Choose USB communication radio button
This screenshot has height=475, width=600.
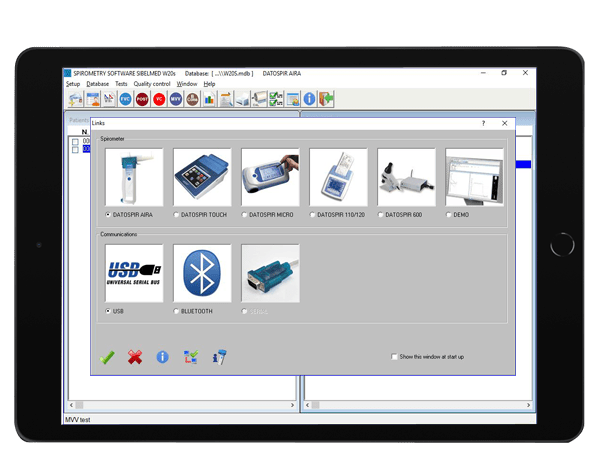click(x=108, y=311)
